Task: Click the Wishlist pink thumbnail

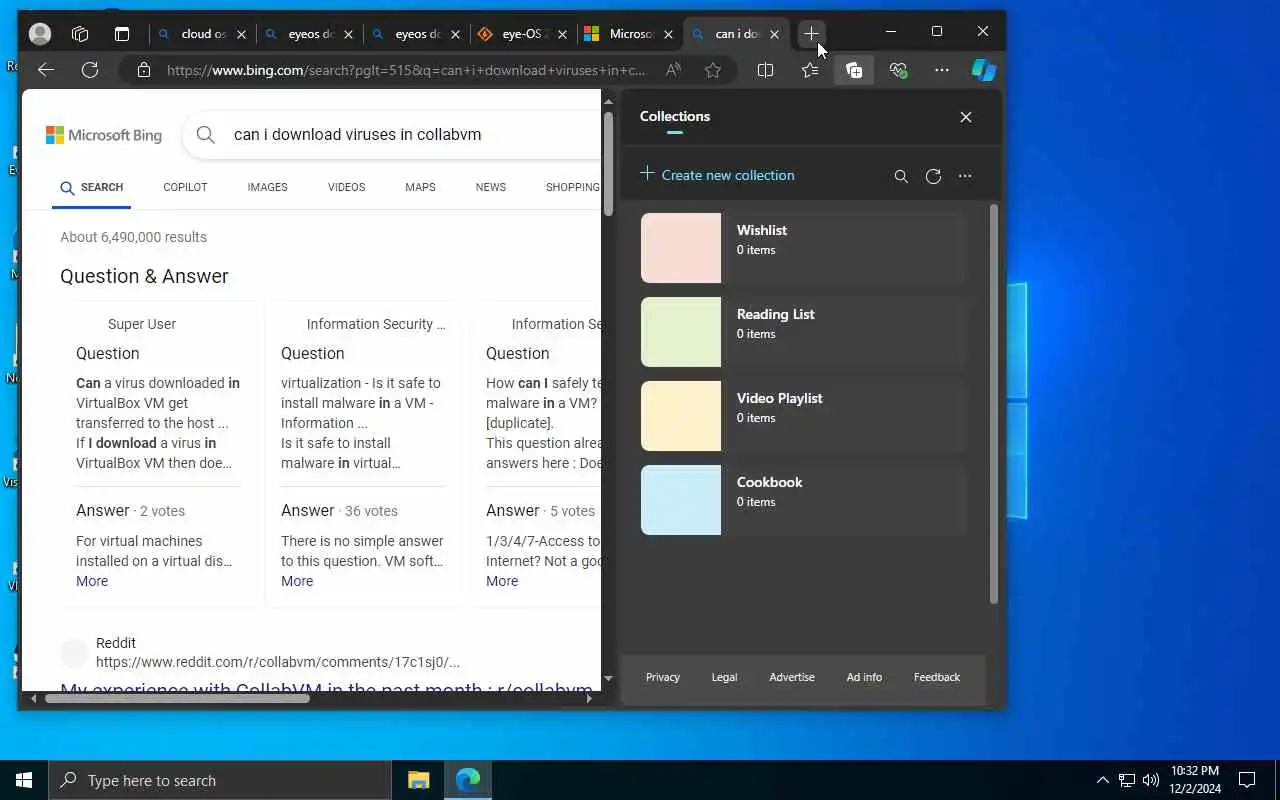Action: click(x=681, y=248)
